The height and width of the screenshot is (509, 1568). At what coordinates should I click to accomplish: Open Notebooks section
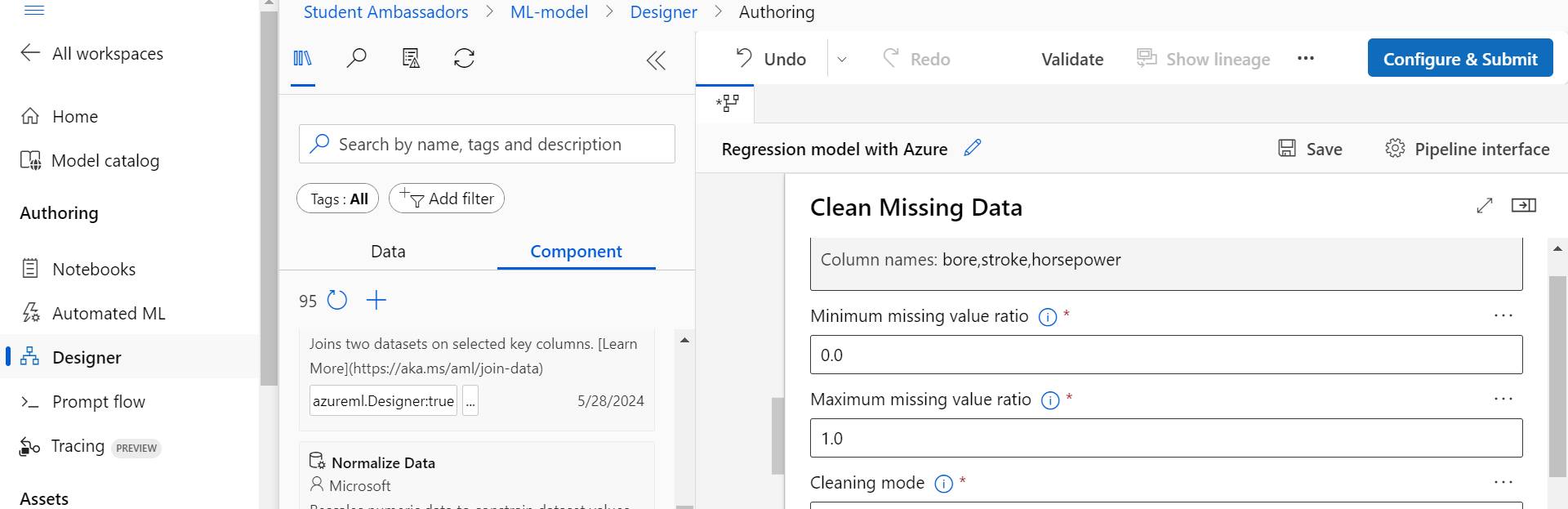point(78,269)
